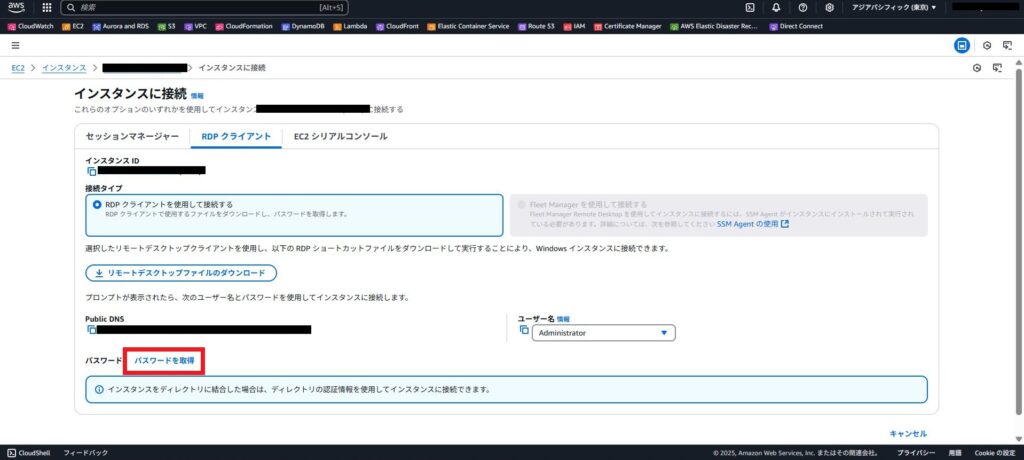The width and height of the screenshot is (1024, 460).
Task: Copy the Instance ID with copy icon
Action: pyautogui.click(x=91, y=171)
